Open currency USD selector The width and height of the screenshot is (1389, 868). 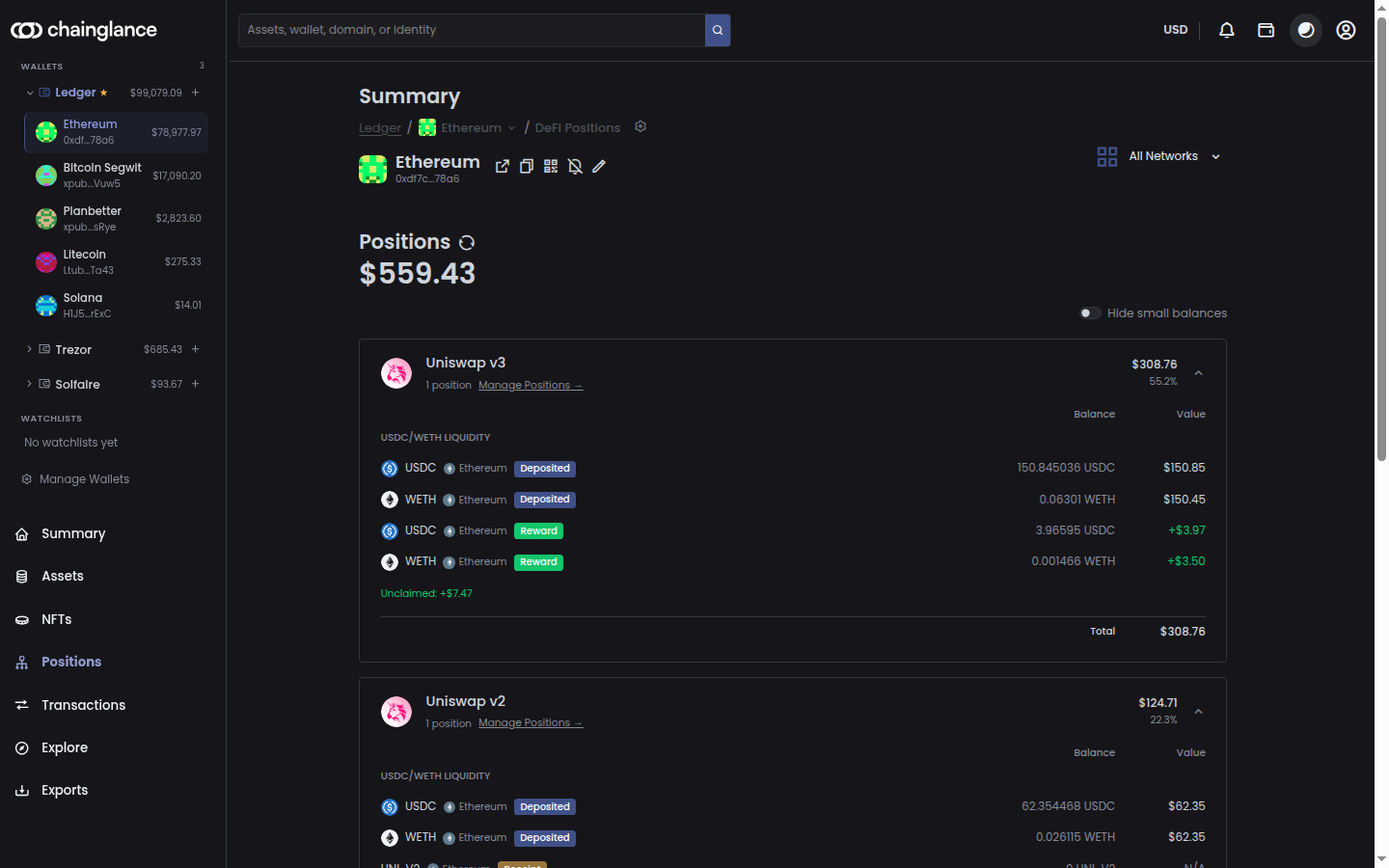coord(1175,30)
